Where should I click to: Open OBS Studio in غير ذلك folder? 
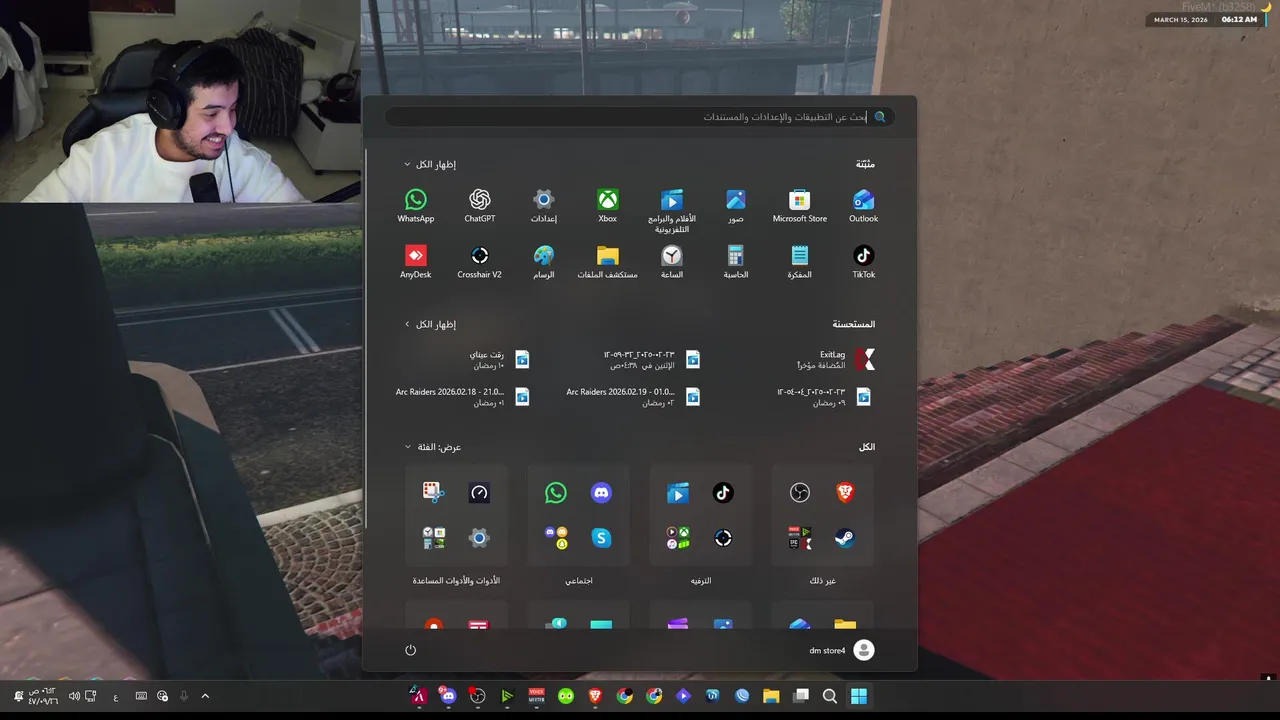800,493
